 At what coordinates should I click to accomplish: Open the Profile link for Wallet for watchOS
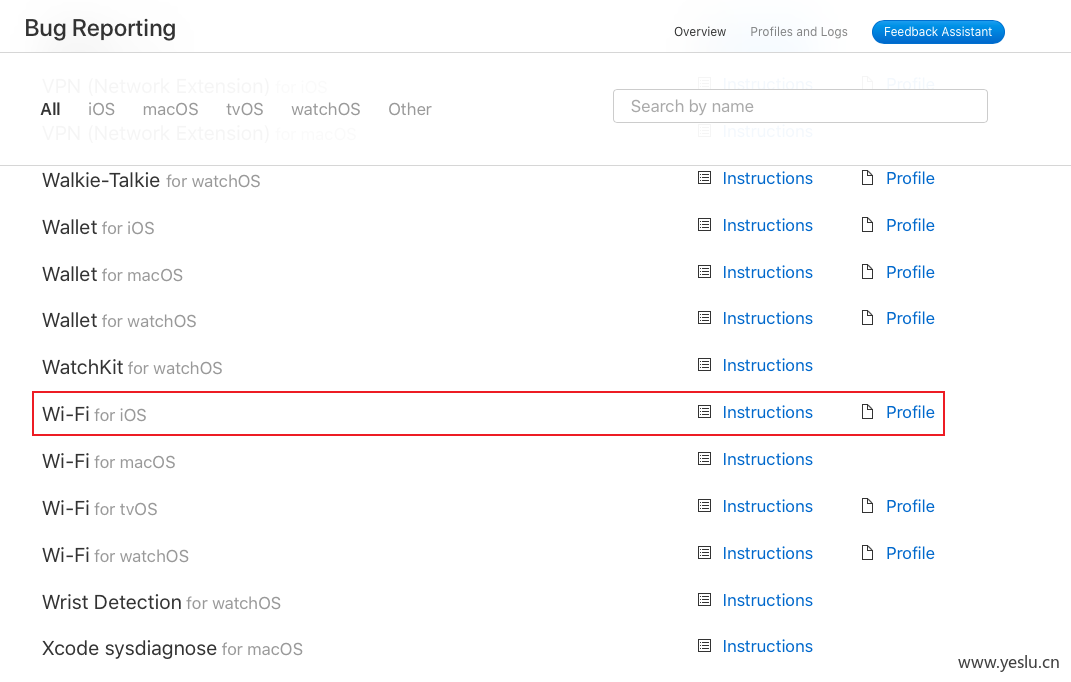[x=910, y=318]
